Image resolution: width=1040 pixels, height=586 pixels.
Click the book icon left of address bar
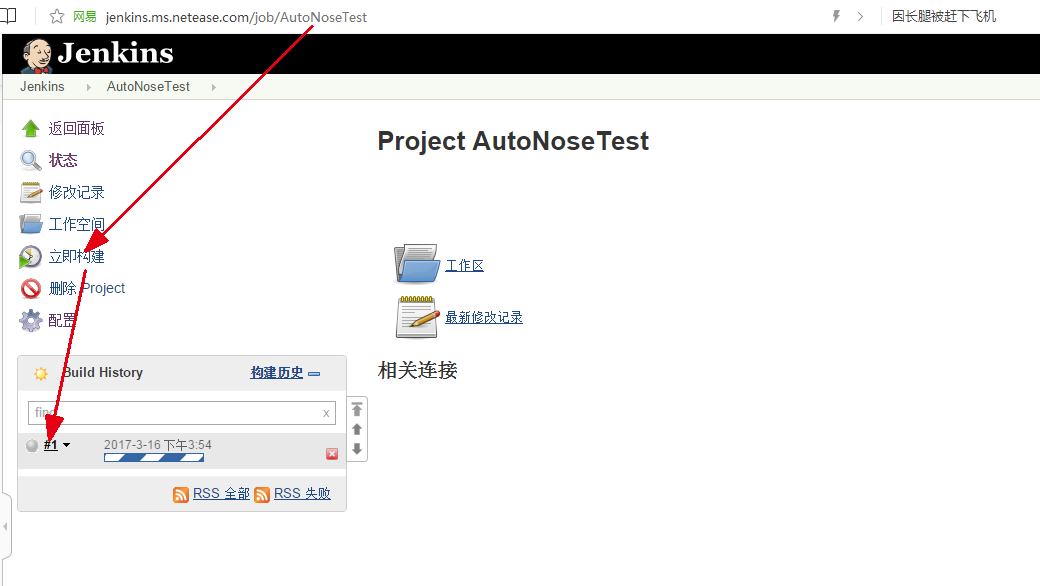click(x=8, y=16)
